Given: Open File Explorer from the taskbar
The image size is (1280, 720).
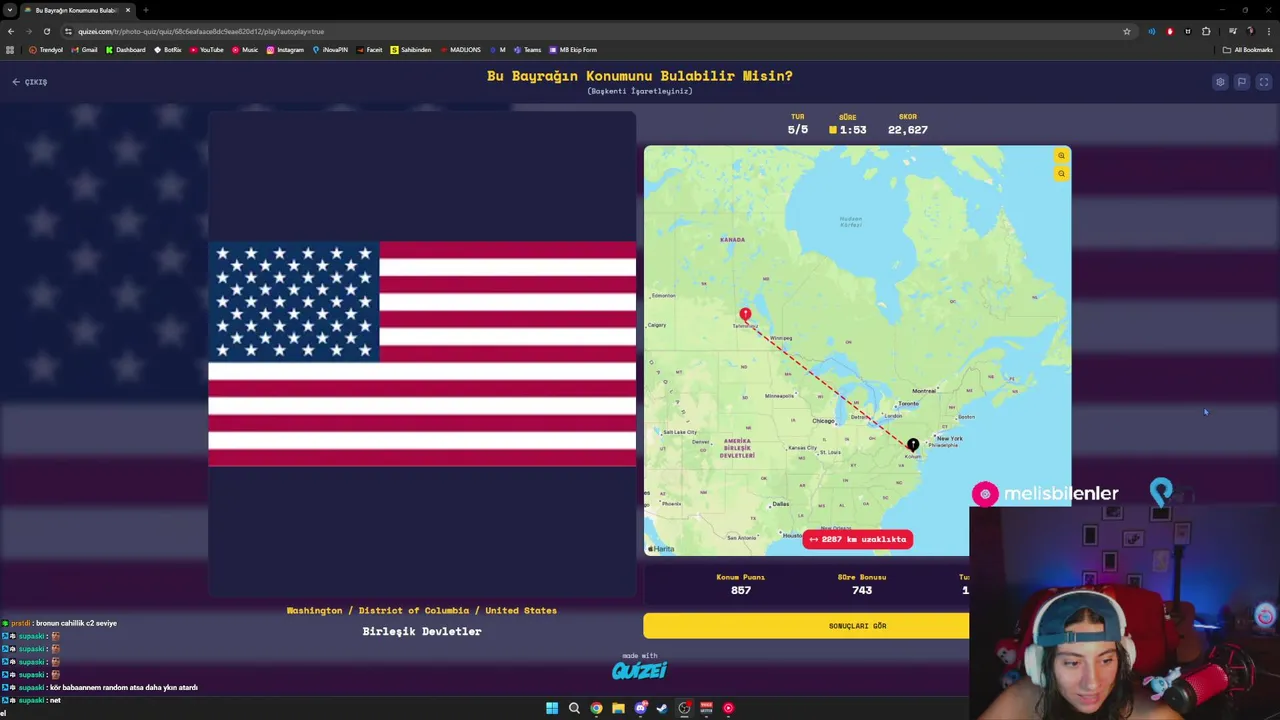Looking at the screenshot, I should tap(618, 708).
